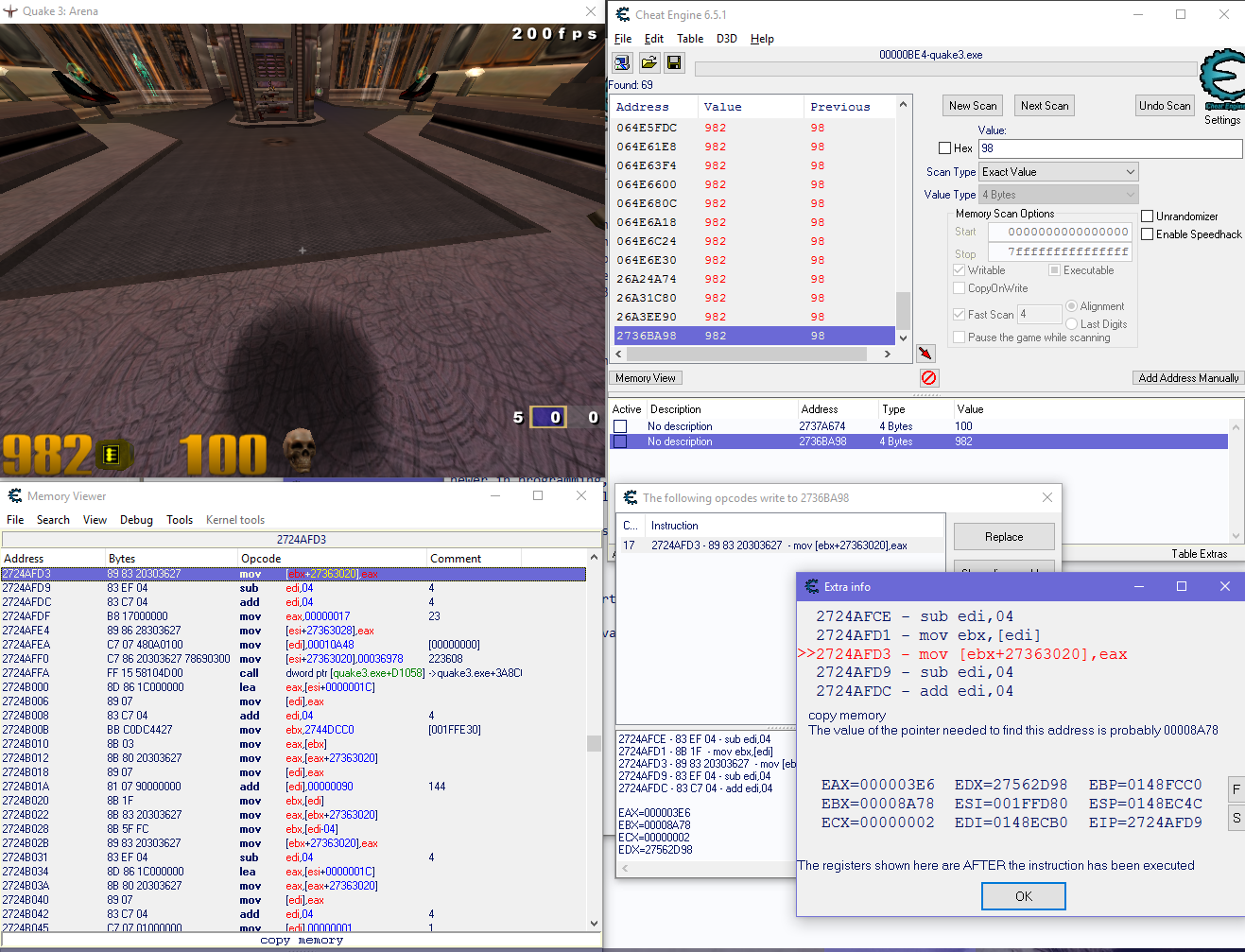Image resolution: width=1245 pixels, height=952 pixels.
Task: Open Memory Viewer View menu
Action: 95,520
